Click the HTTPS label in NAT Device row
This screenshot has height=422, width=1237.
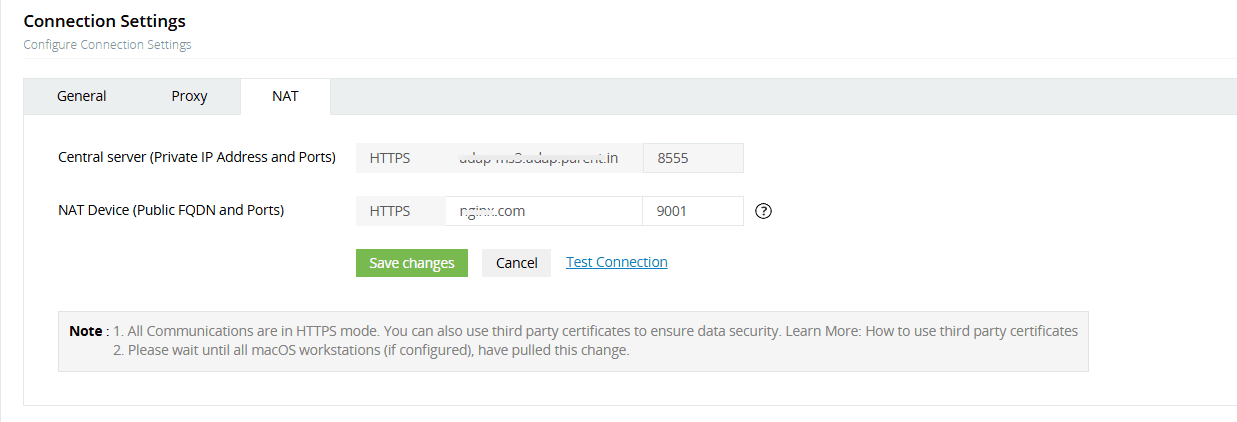390,211
